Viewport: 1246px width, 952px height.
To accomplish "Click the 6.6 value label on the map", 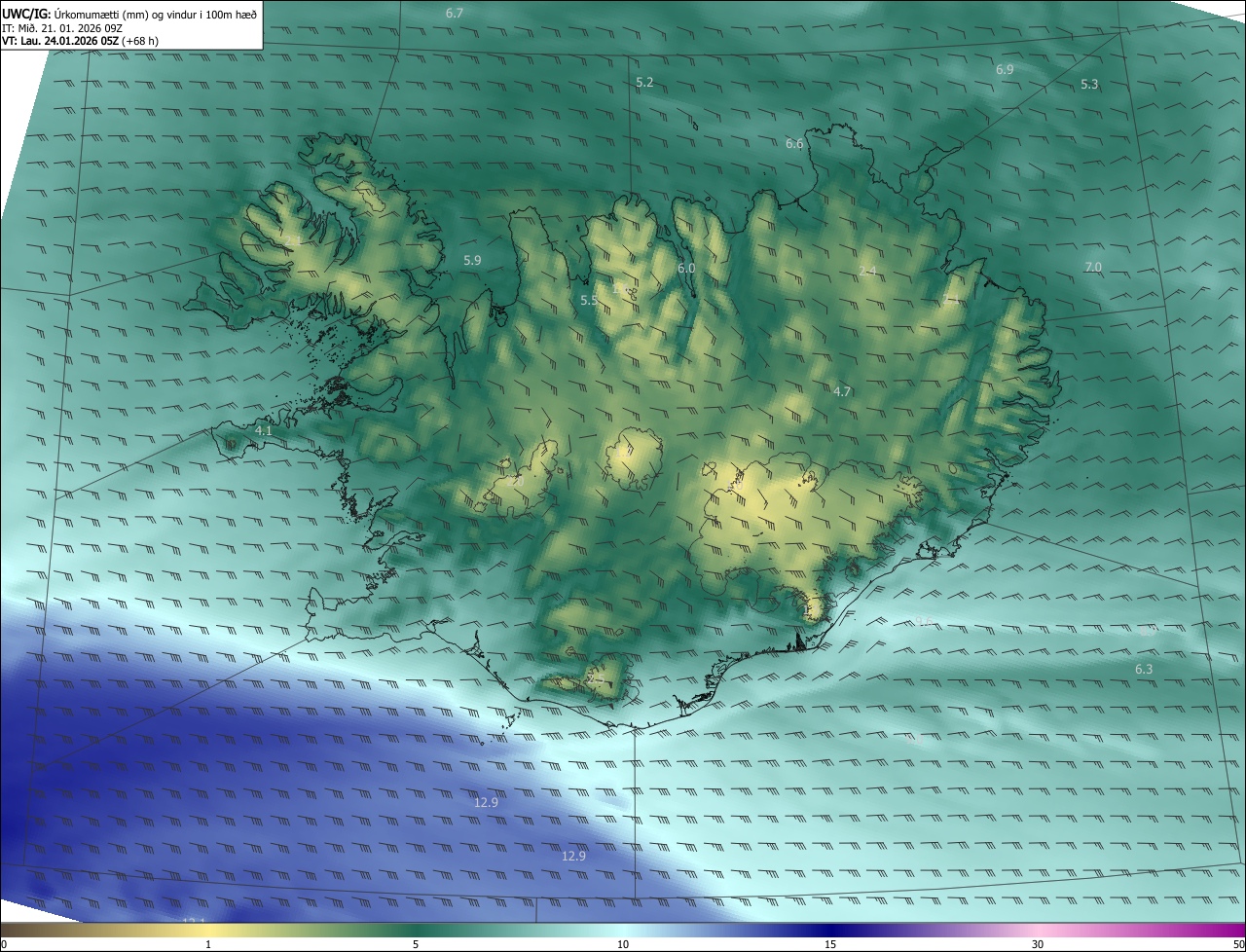I will pos(794,144).
